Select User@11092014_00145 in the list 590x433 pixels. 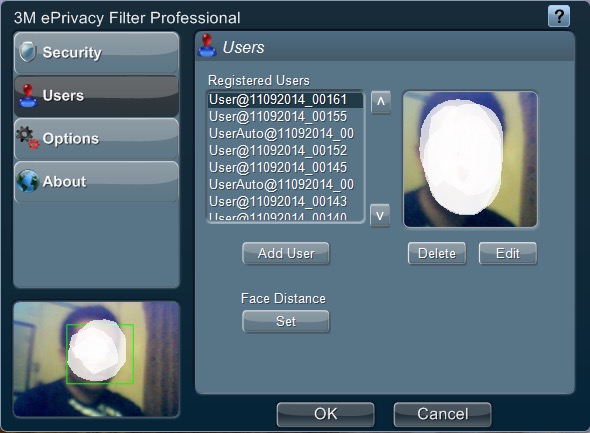[x=285, y=167]
